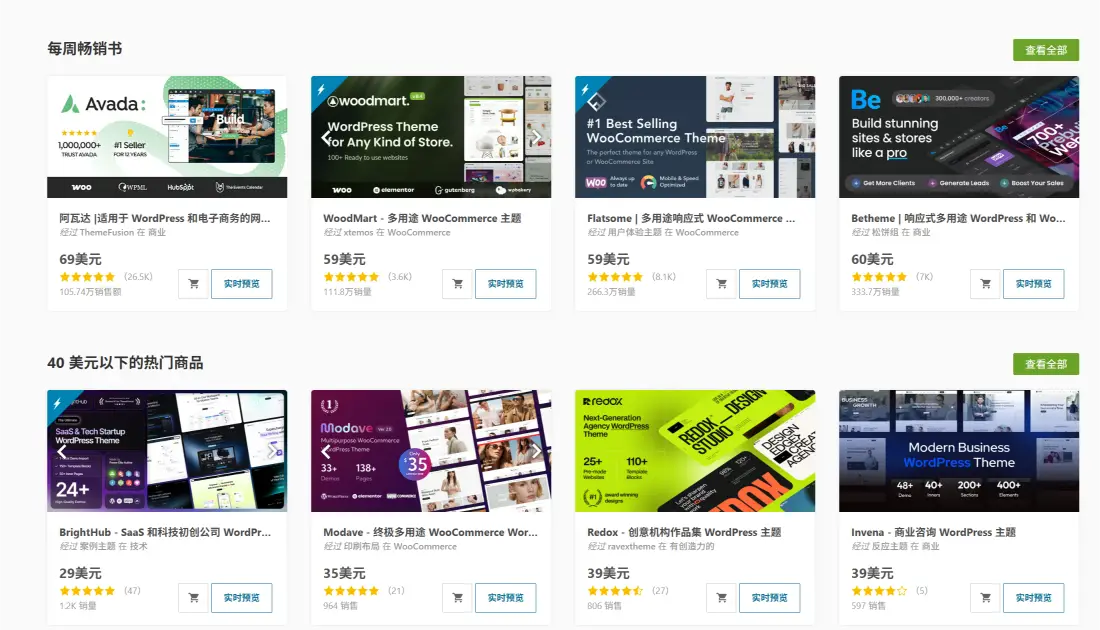1100x630 pixels.
Task: Open 实时预览 for Flatsome theme
Action: point(769,284)
